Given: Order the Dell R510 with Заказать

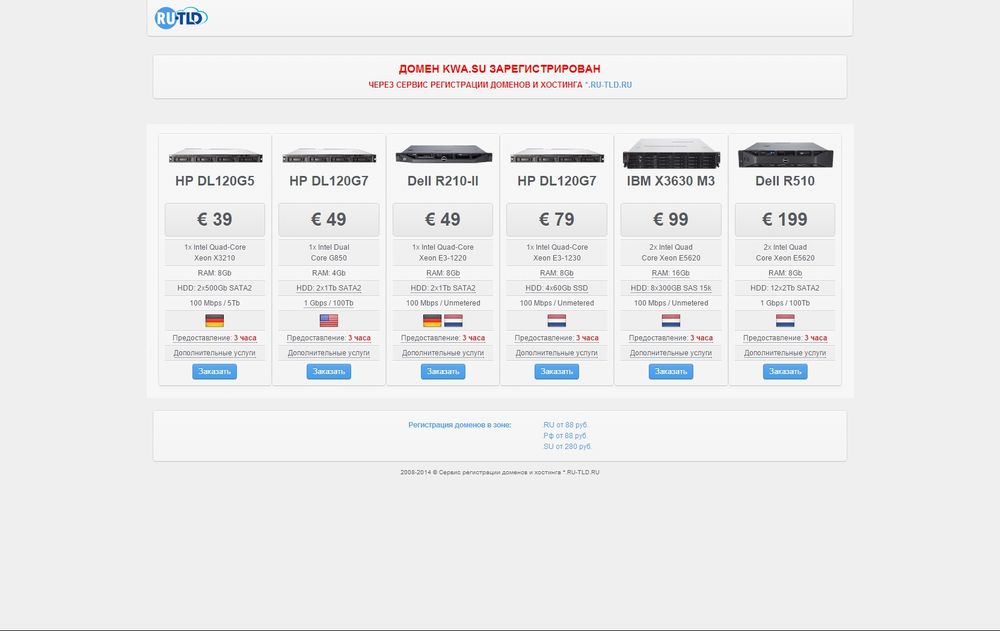Looking at the screenshot, I should pos(785,371).
